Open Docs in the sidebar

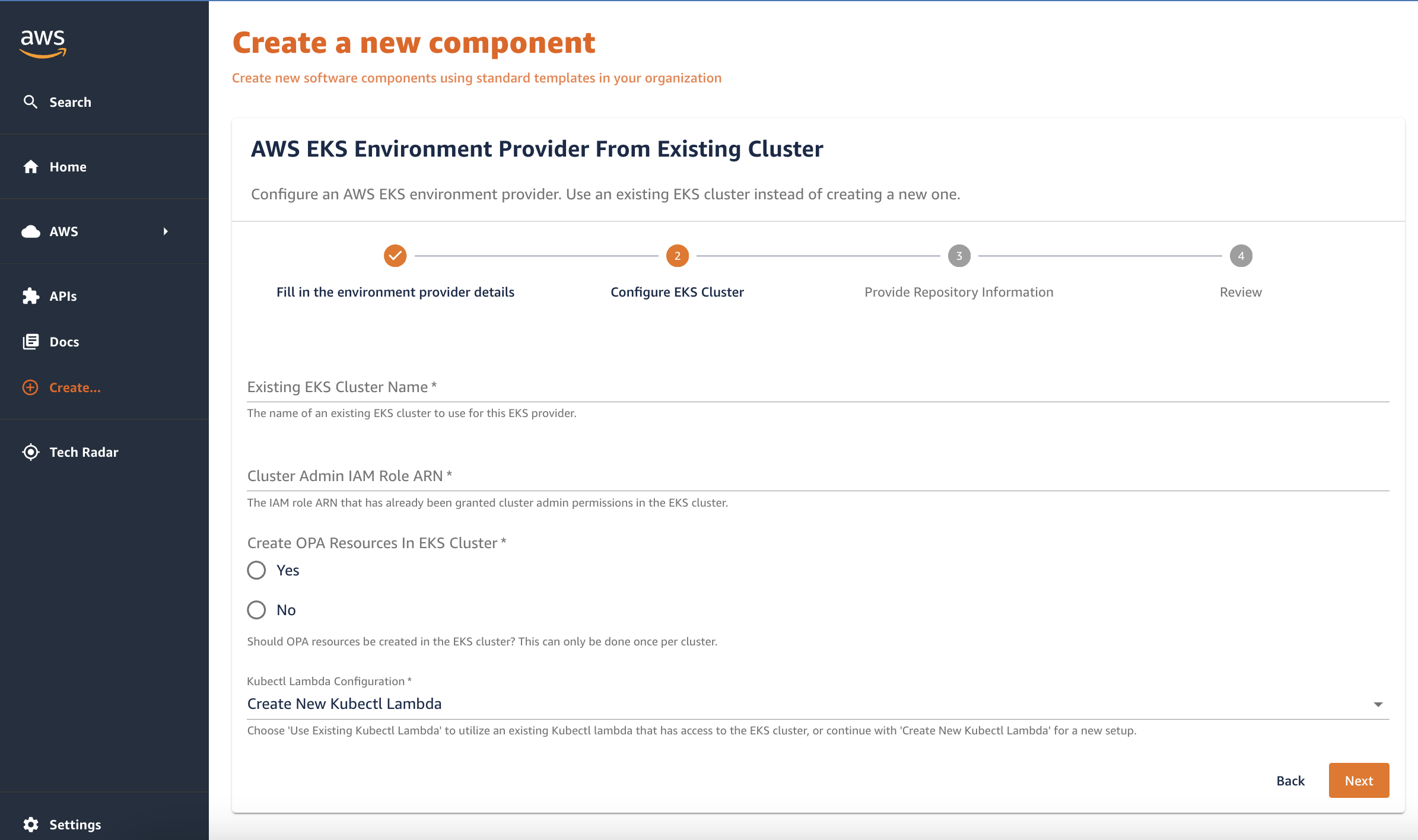(x=104, y=342)
